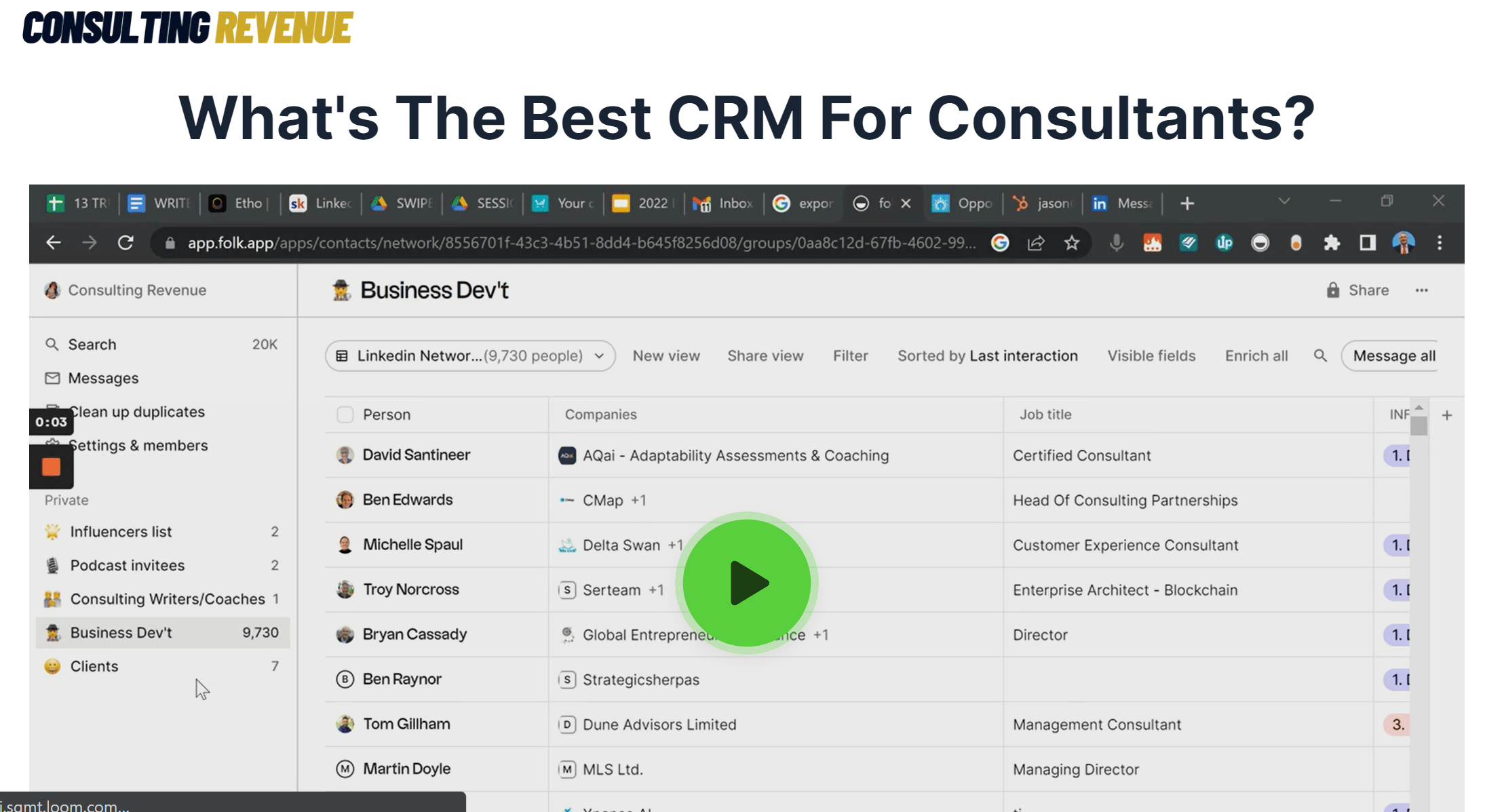Add a new column with plus icon
Viewport: 1504px width, 812px height.
click(1447, 415)
